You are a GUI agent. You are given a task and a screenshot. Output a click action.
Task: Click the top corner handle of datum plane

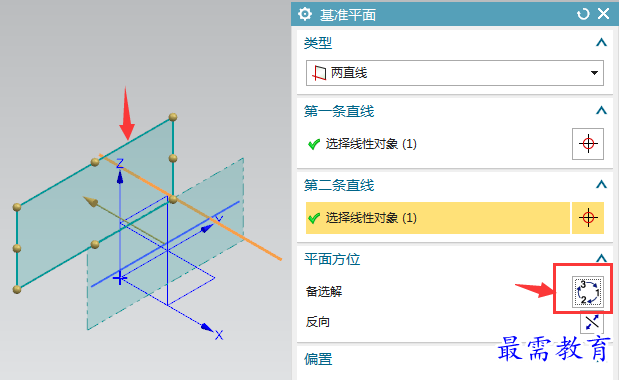pos(173,117)
